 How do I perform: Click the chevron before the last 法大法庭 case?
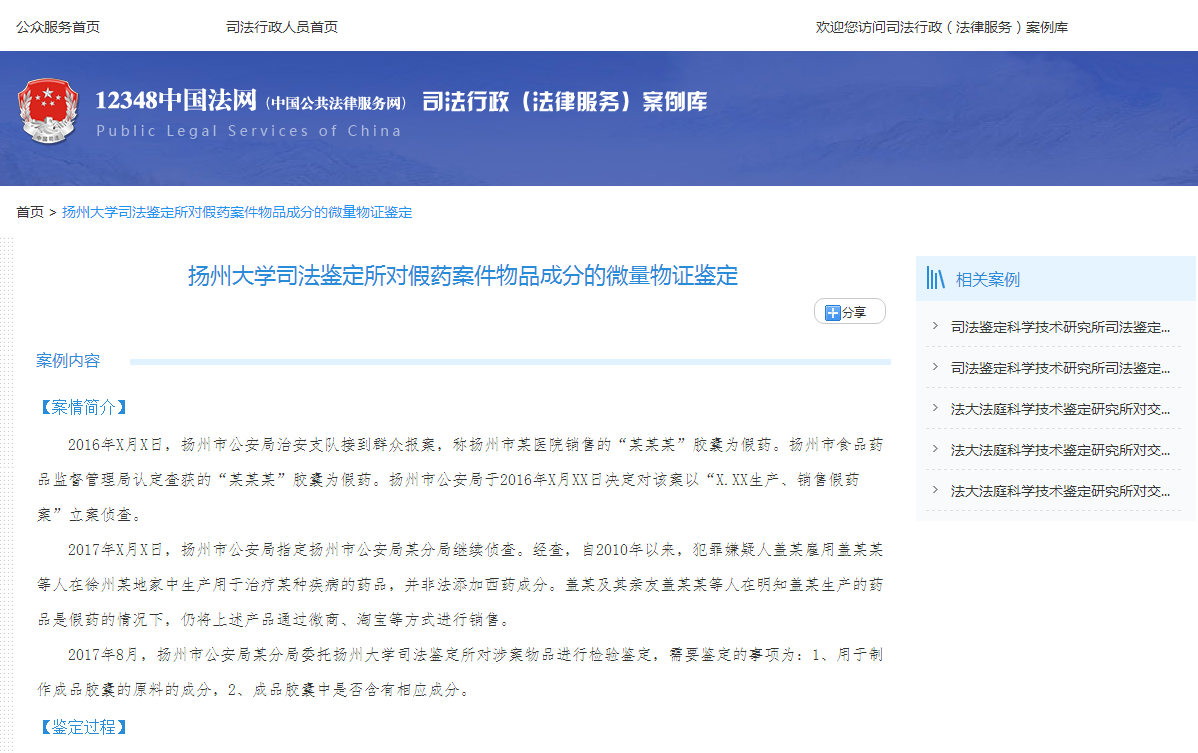934,490
